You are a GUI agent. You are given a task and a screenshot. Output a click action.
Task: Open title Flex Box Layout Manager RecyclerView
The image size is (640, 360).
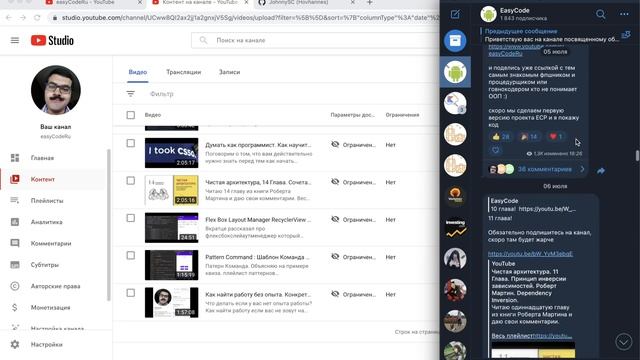tap(258, 220)
